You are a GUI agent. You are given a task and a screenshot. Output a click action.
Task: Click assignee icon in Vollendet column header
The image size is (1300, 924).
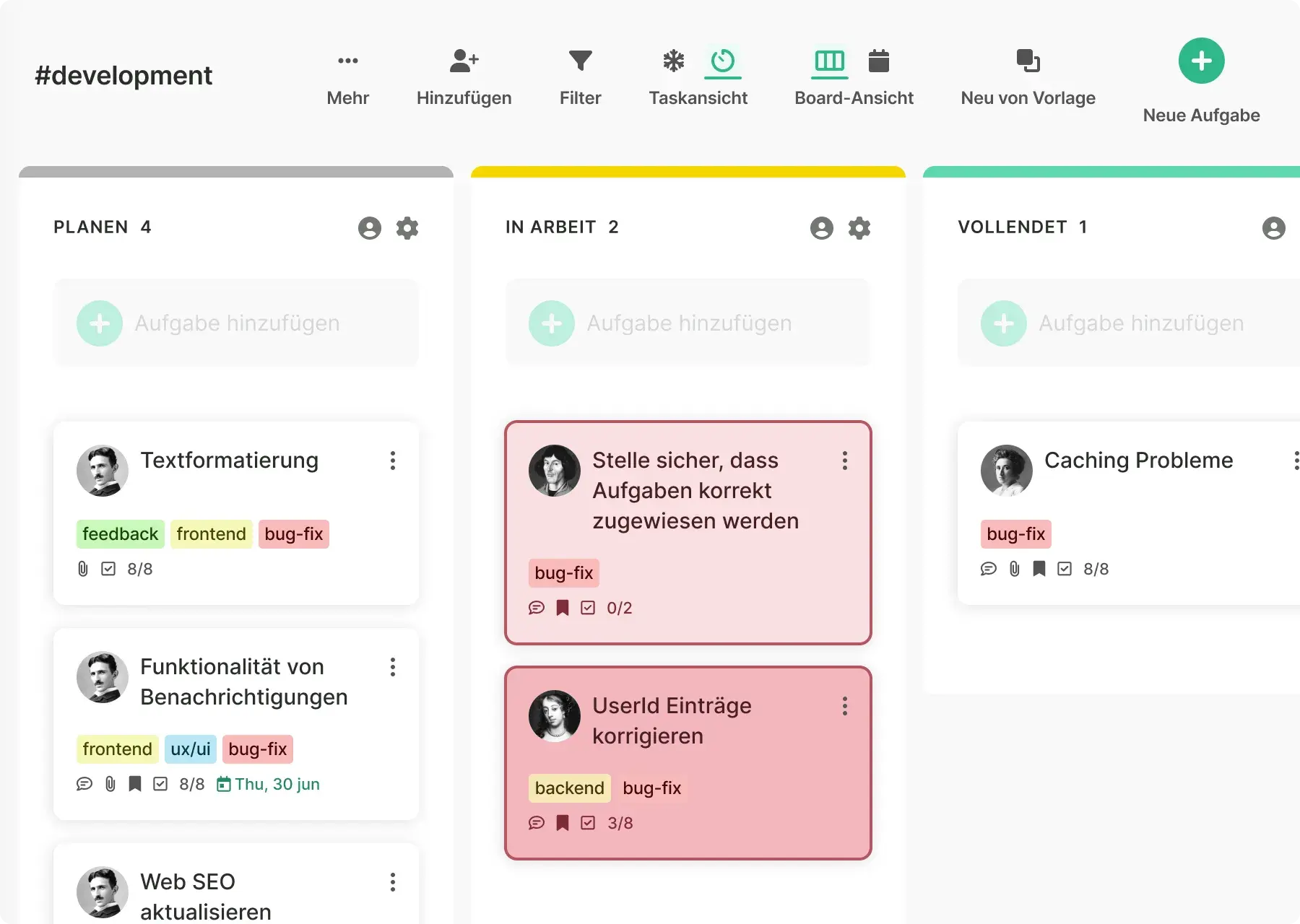(1273, 228)
